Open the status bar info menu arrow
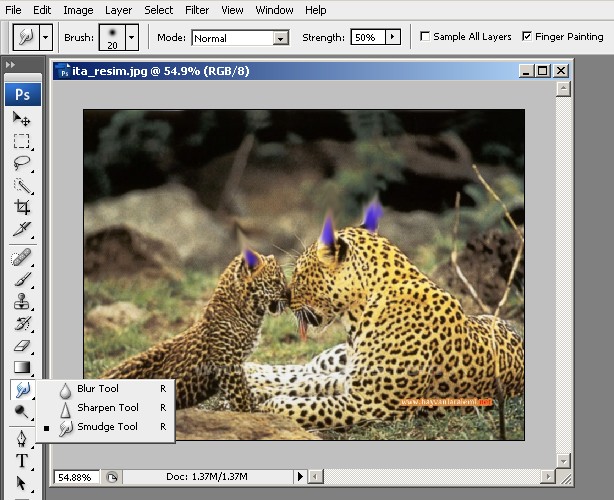This screenshot has height=500, width=614. (300, 477)
